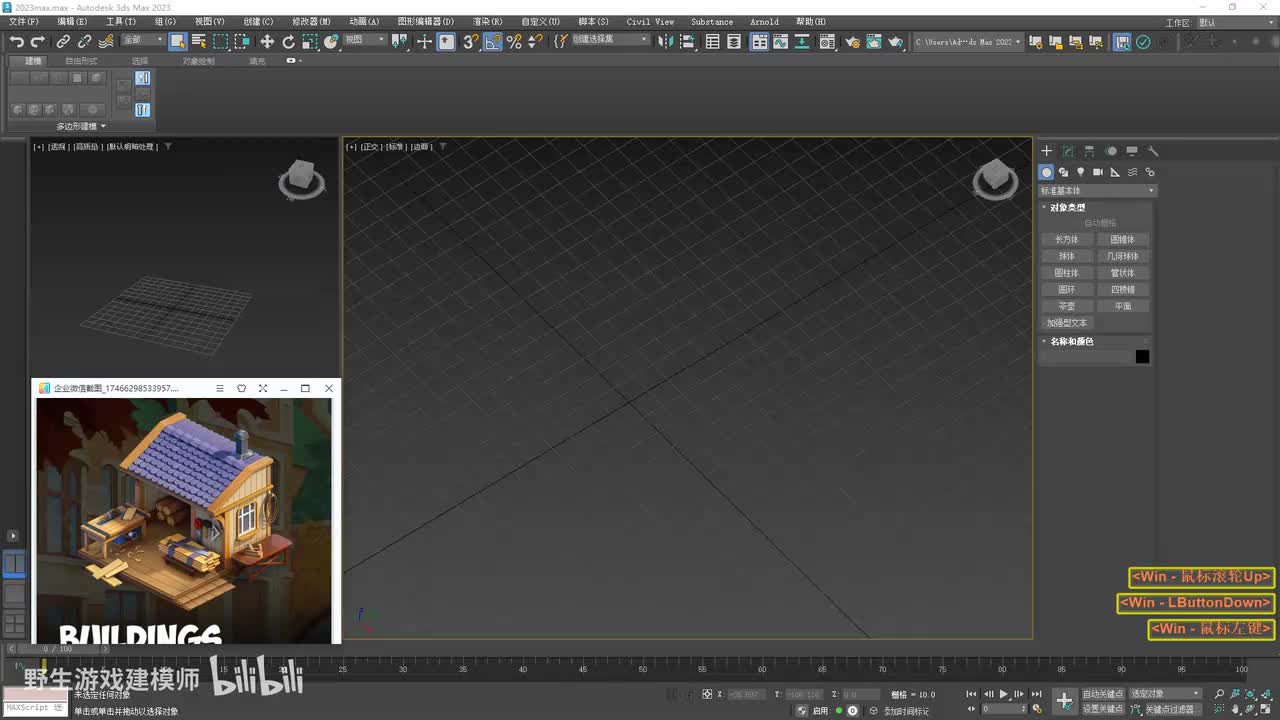Click the 茶壶 teapot primitive button

point(1067,306)
